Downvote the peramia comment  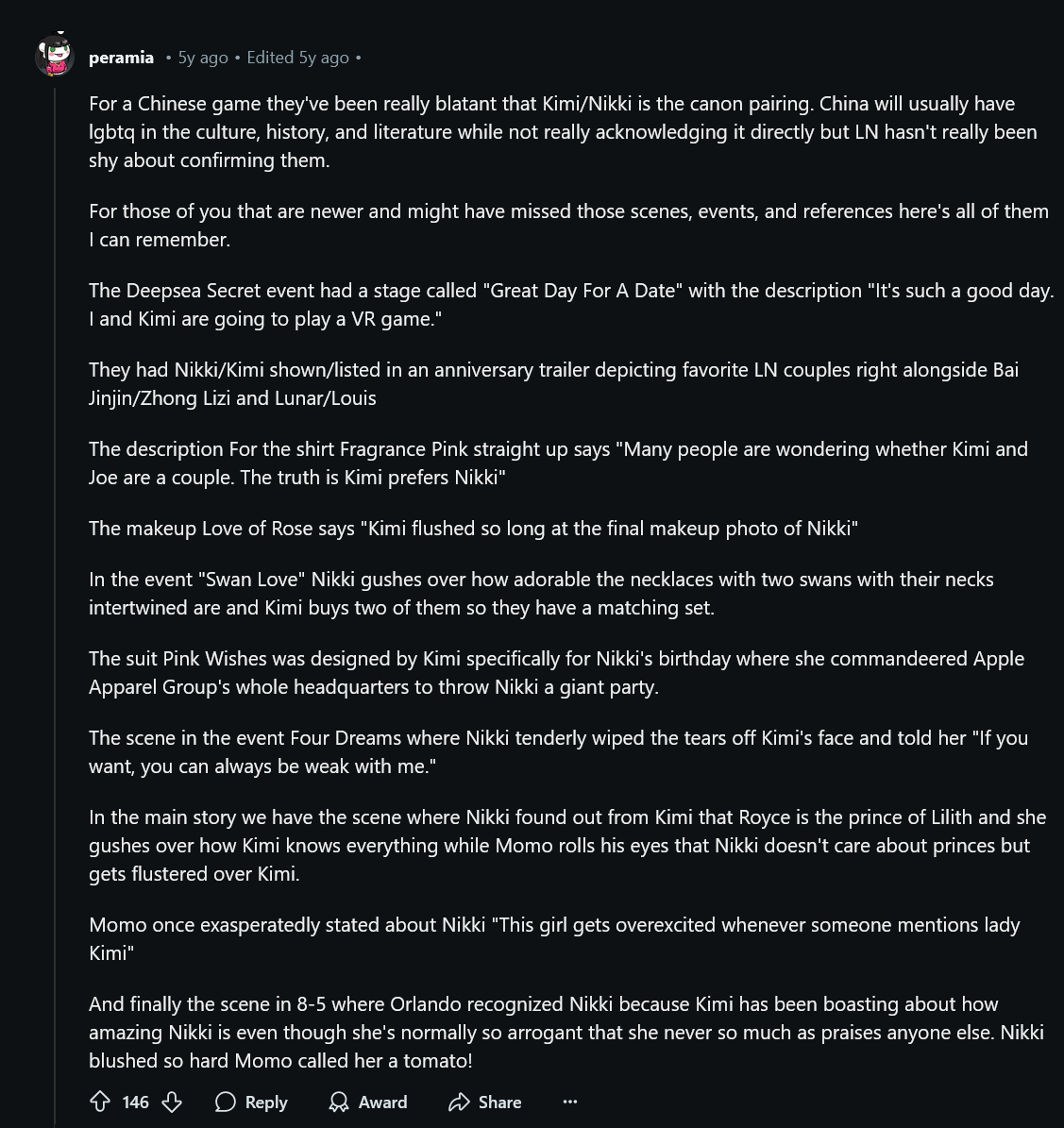click(171, 1102)
